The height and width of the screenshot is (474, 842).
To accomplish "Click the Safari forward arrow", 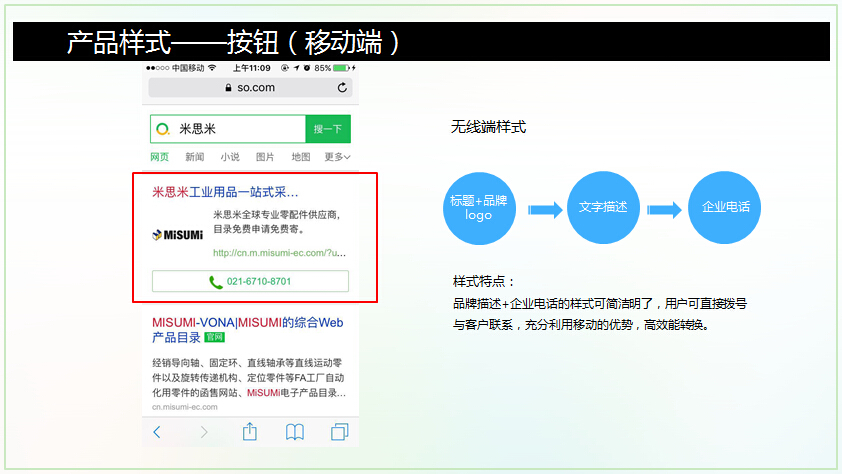I will (204, 432).
